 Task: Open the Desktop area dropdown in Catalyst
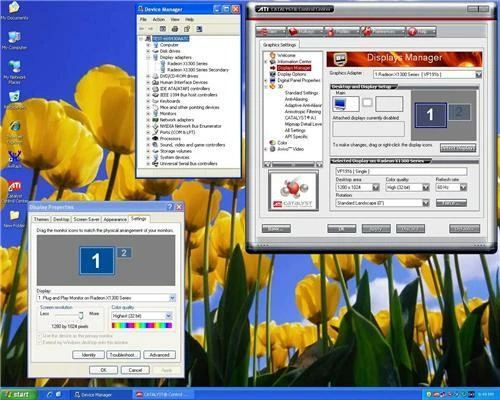376,187
